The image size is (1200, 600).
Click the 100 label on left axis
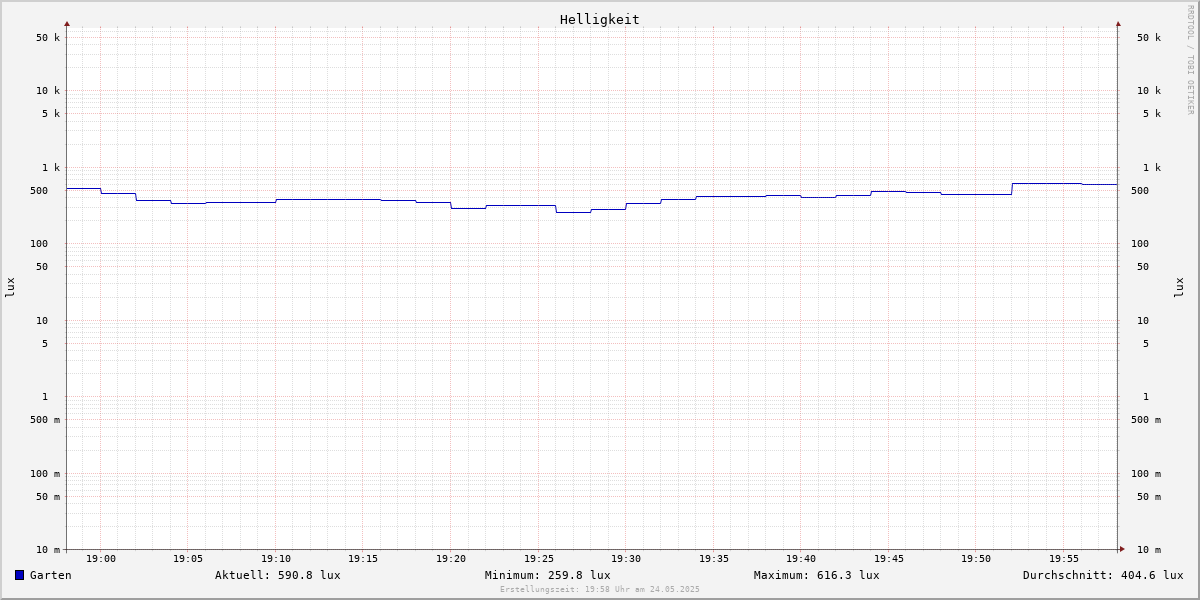pos(39,244)
